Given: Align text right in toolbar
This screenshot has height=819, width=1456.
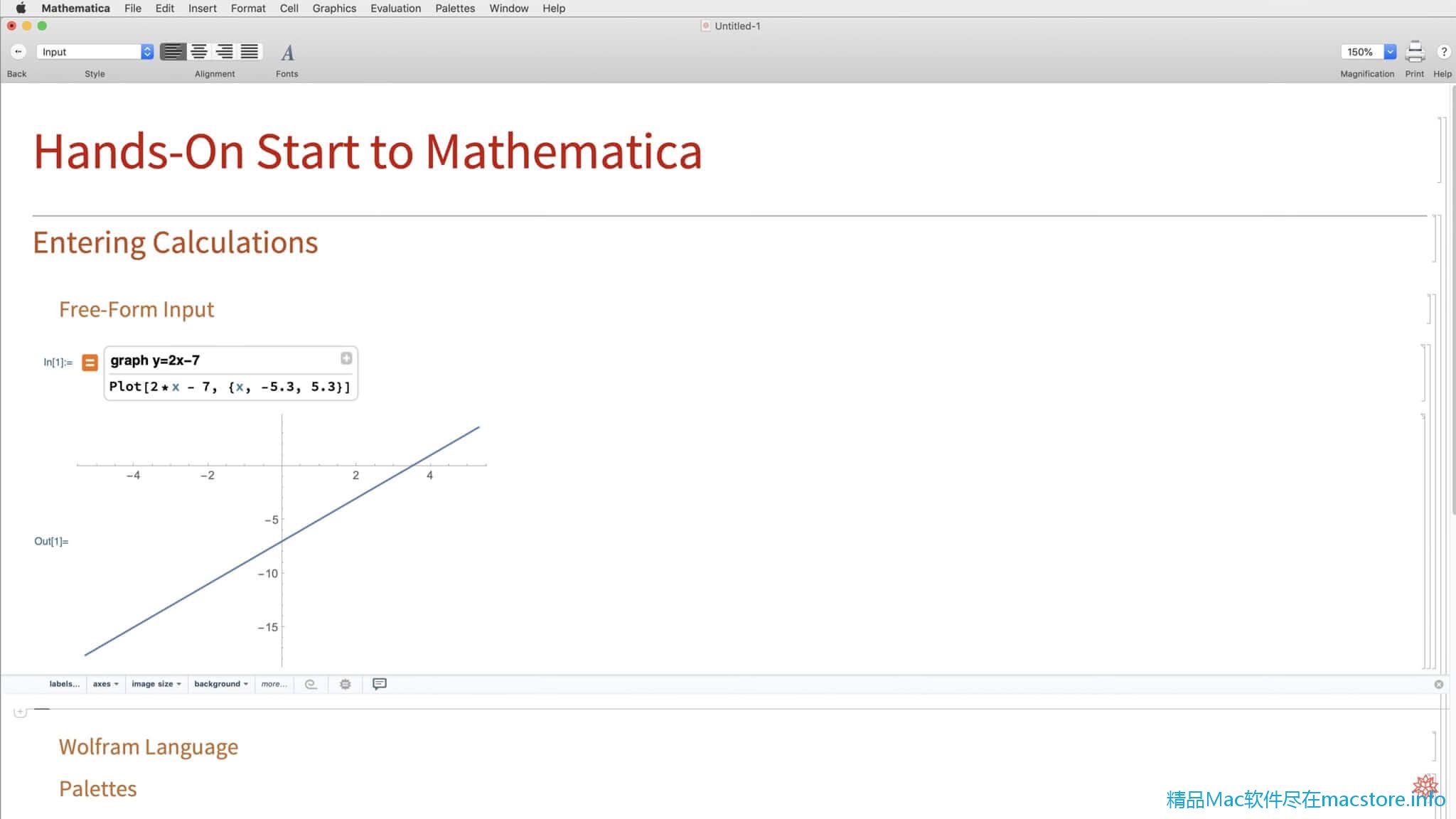Looking at the screenshot, I should point(225,52).
